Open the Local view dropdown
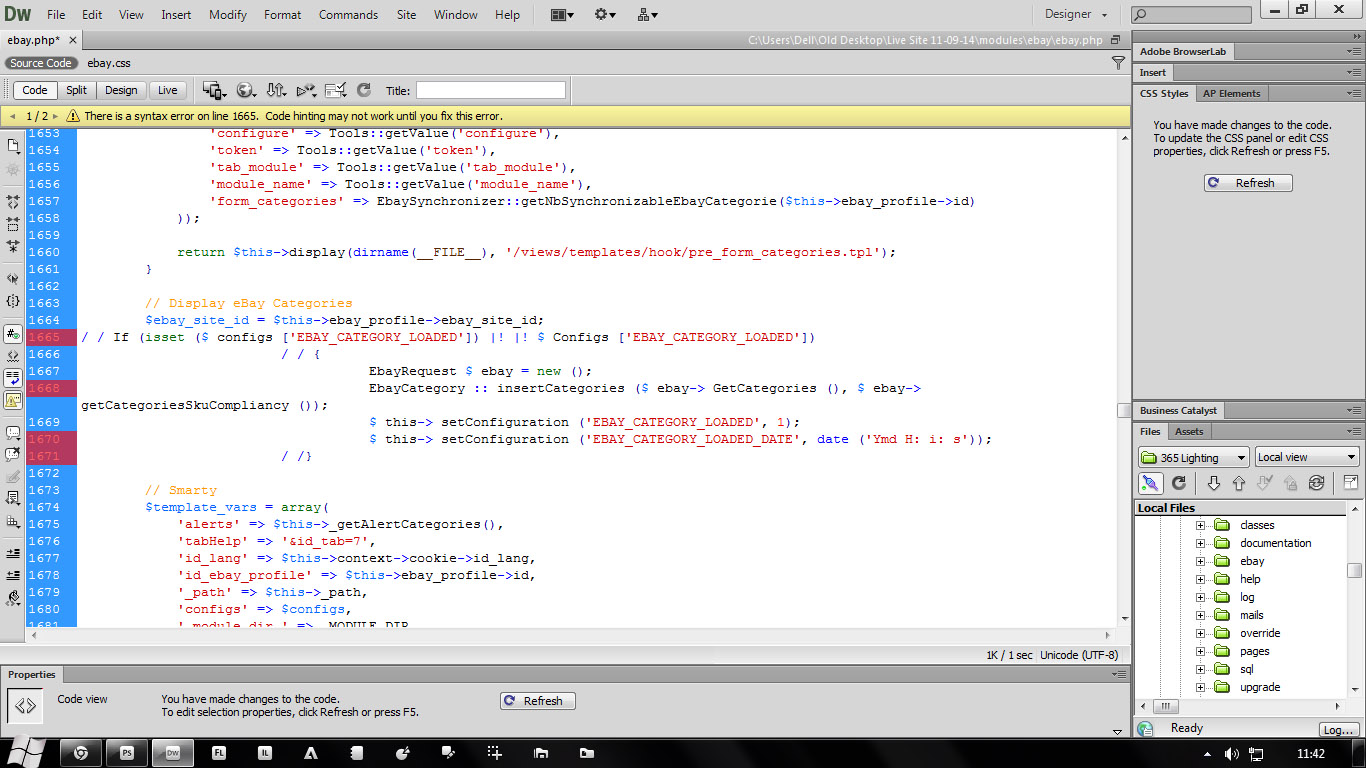 coord(1307,457)
